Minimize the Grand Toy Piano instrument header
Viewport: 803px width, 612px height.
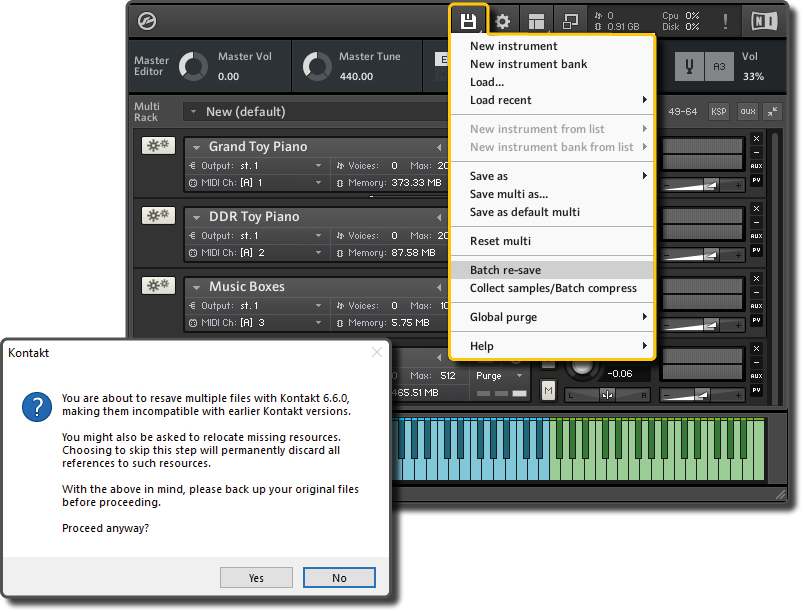756,153
